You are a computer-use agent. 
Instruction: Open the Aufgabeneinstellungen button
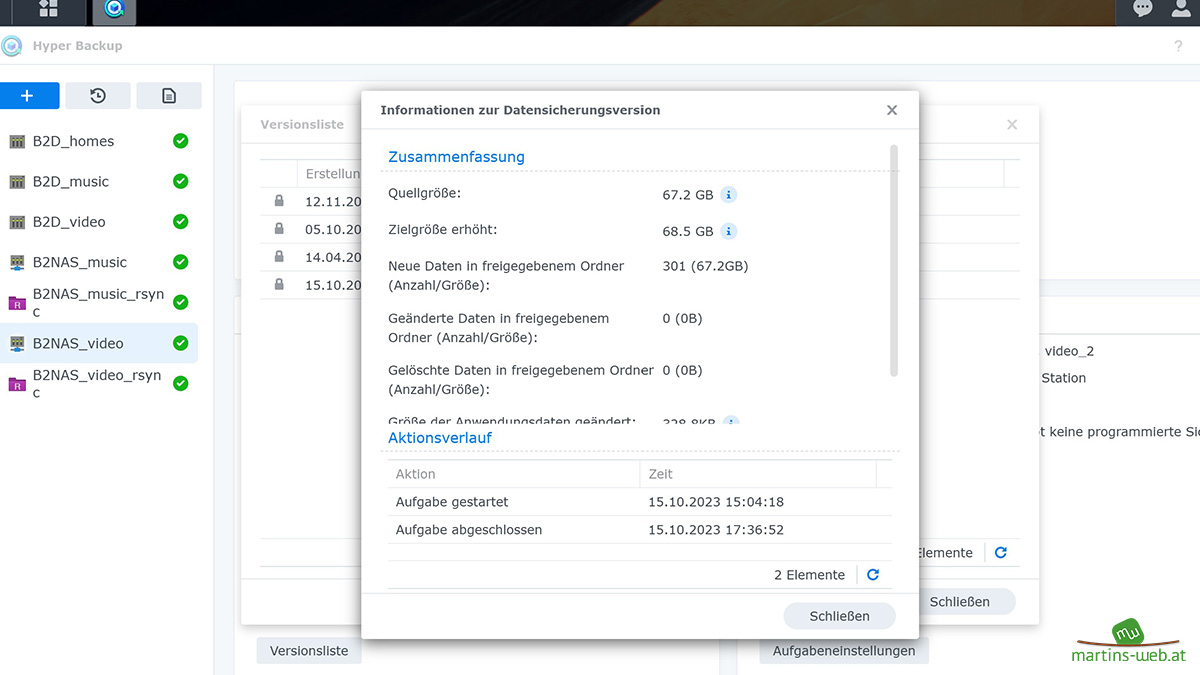click(844, 651)
